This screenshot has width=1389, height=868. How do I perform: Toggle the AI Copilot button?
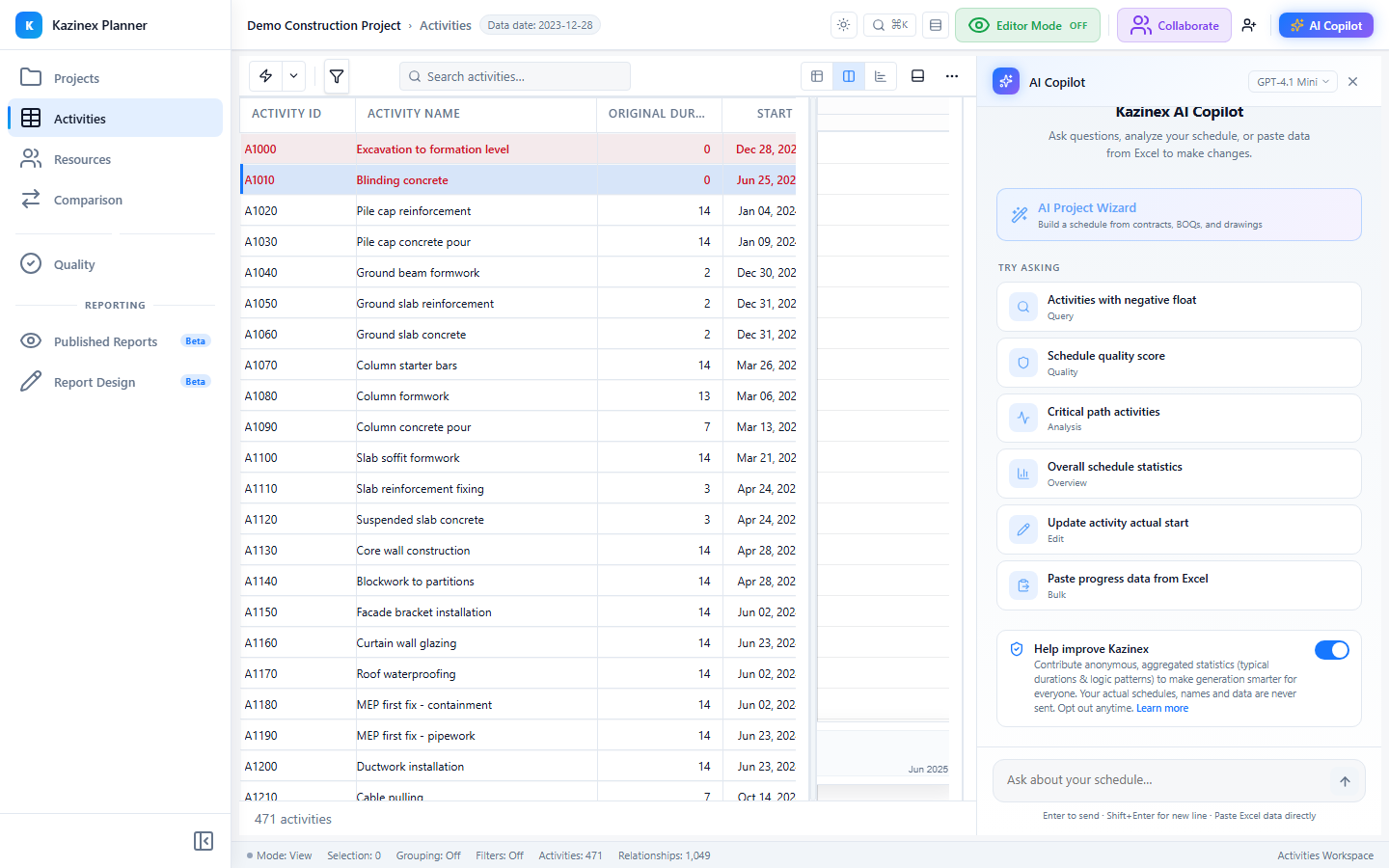tap(1326, 25)
